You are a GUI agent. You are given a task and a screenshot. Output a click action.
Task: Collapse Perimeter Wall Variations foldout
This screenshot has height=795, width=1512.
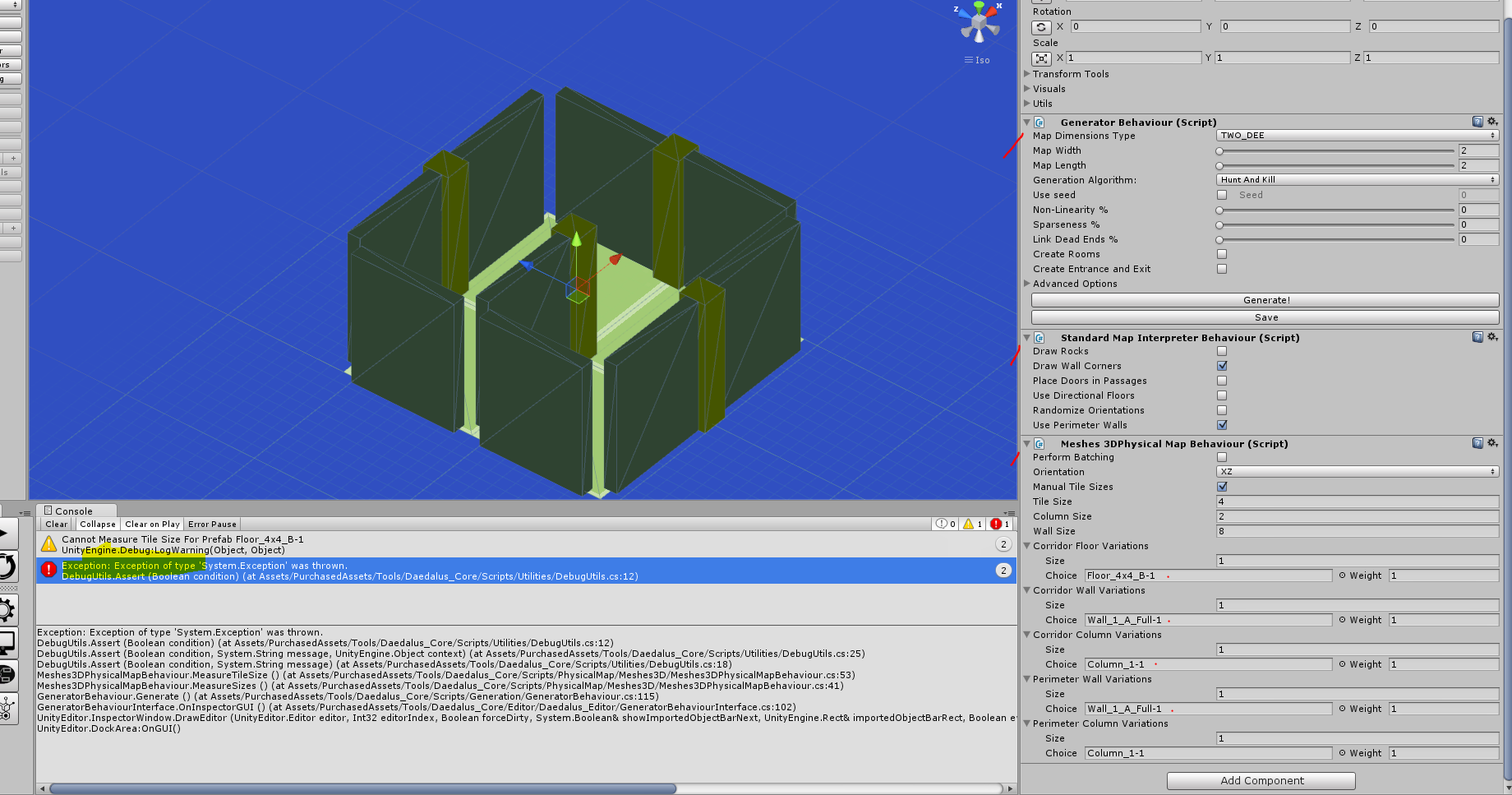[x=1027, y=679]
